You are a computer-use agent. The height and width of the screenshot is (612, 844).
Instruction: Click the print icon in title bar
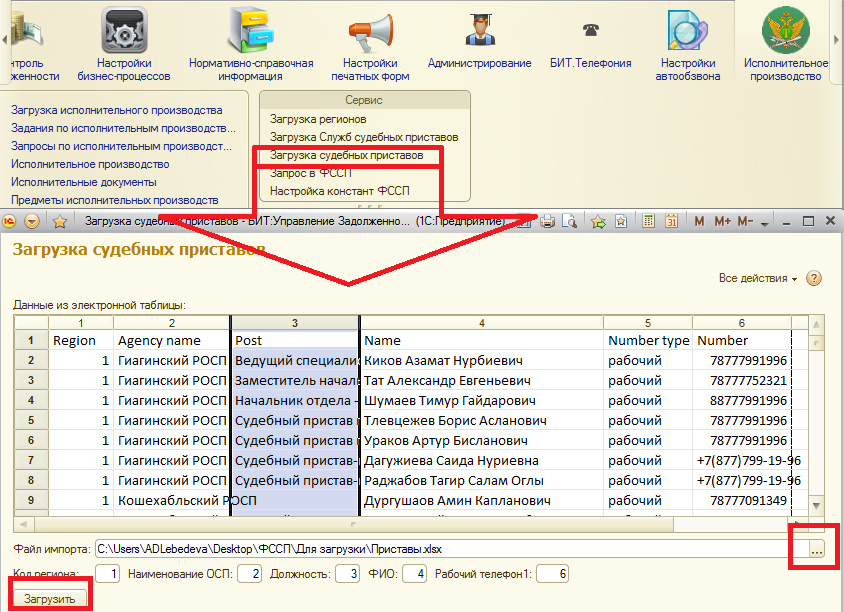pyautogui.click(x=548, y=221)
